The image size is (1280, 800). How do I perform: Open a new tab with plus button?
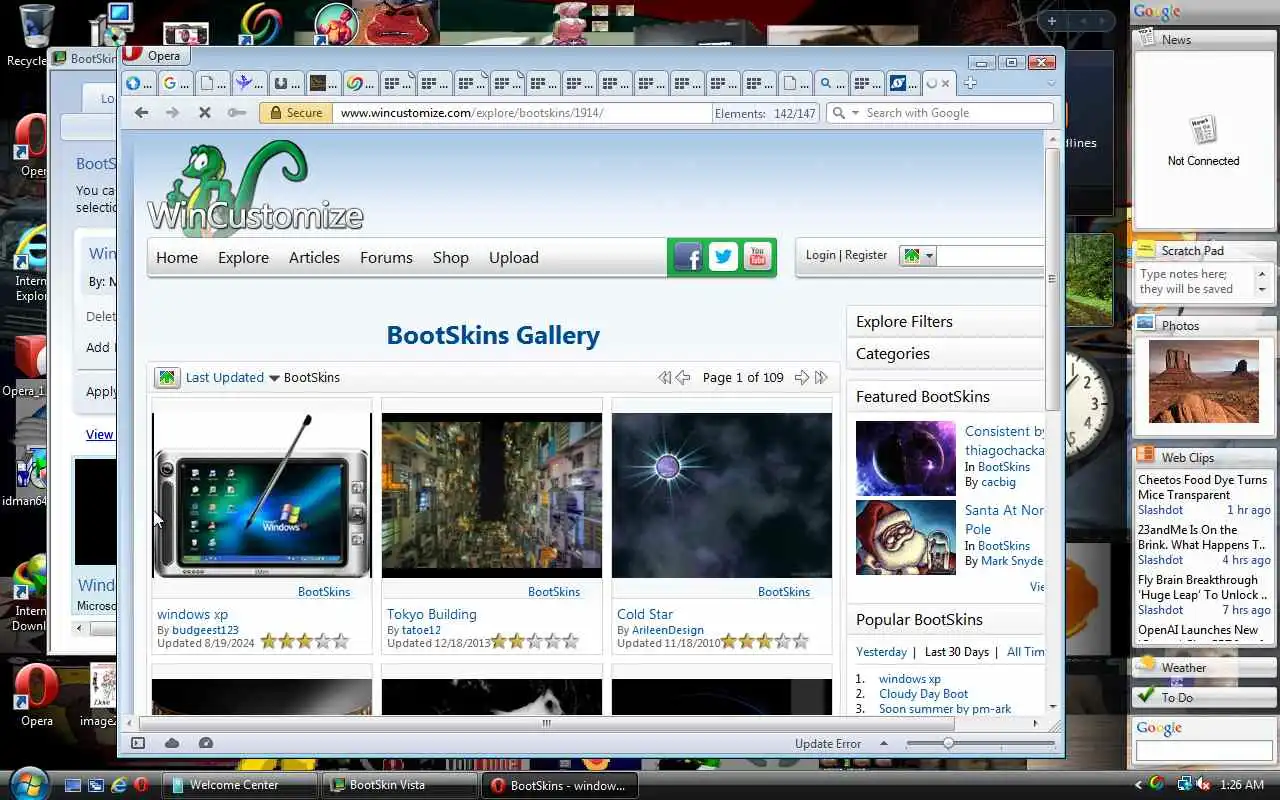[x=970, y=83]
